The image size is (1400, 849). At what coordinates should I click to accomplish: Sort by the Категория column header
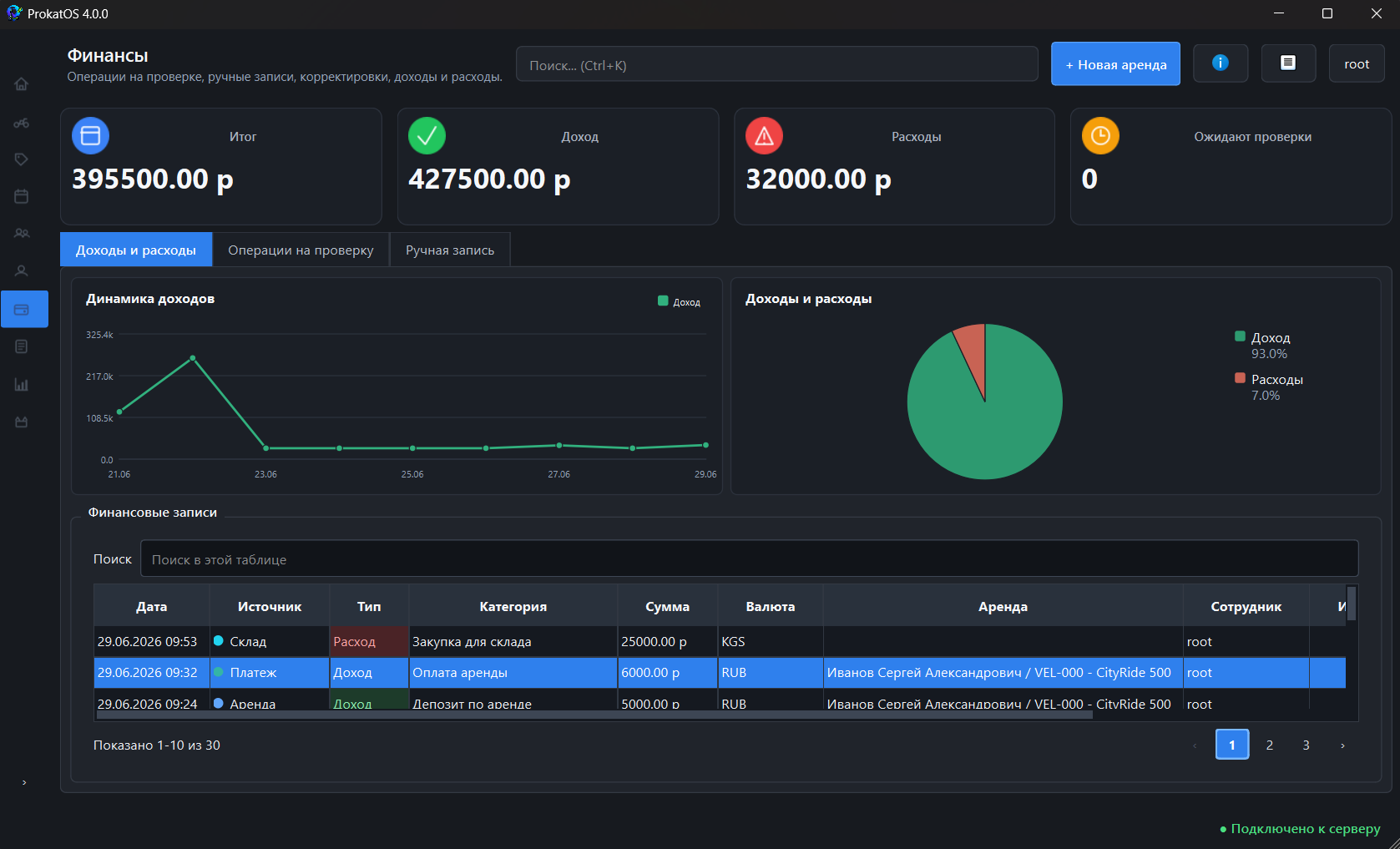click(513, 606)
